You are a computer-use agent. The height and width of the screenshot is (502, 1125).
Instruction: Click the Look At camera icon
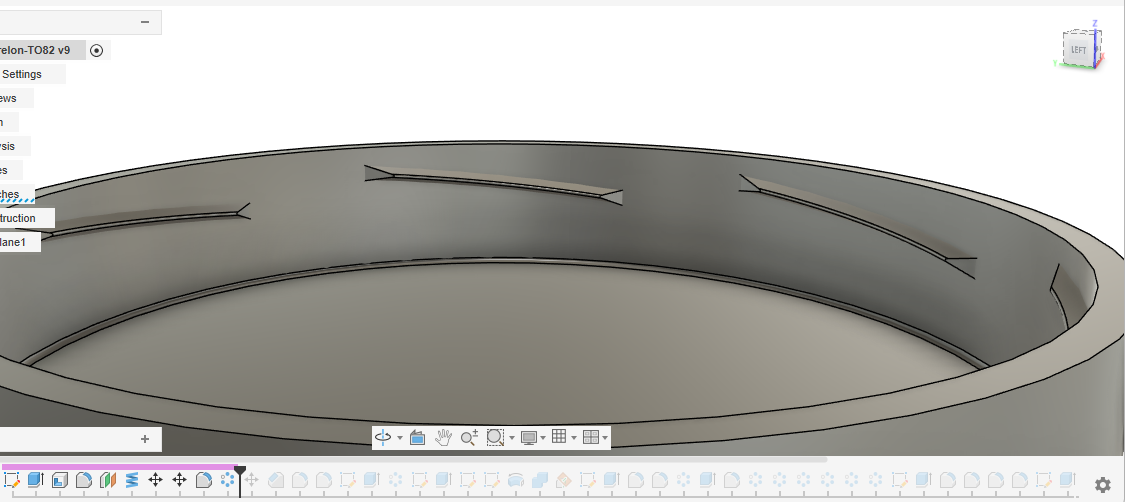coord(418,437)
